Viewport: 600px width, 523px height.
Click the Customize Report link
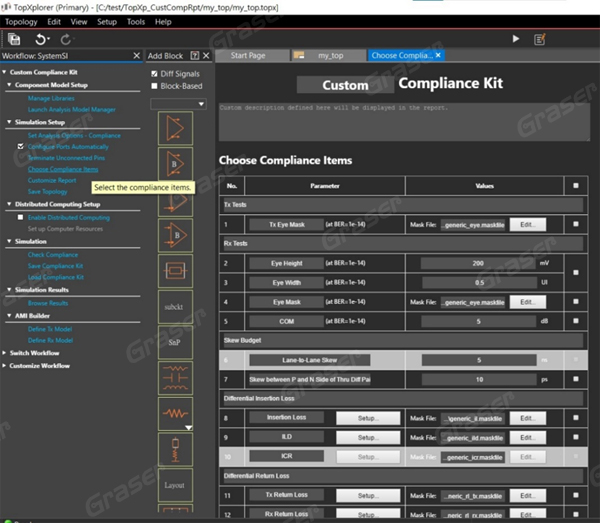pyautogui.click(x=52, y=180)
